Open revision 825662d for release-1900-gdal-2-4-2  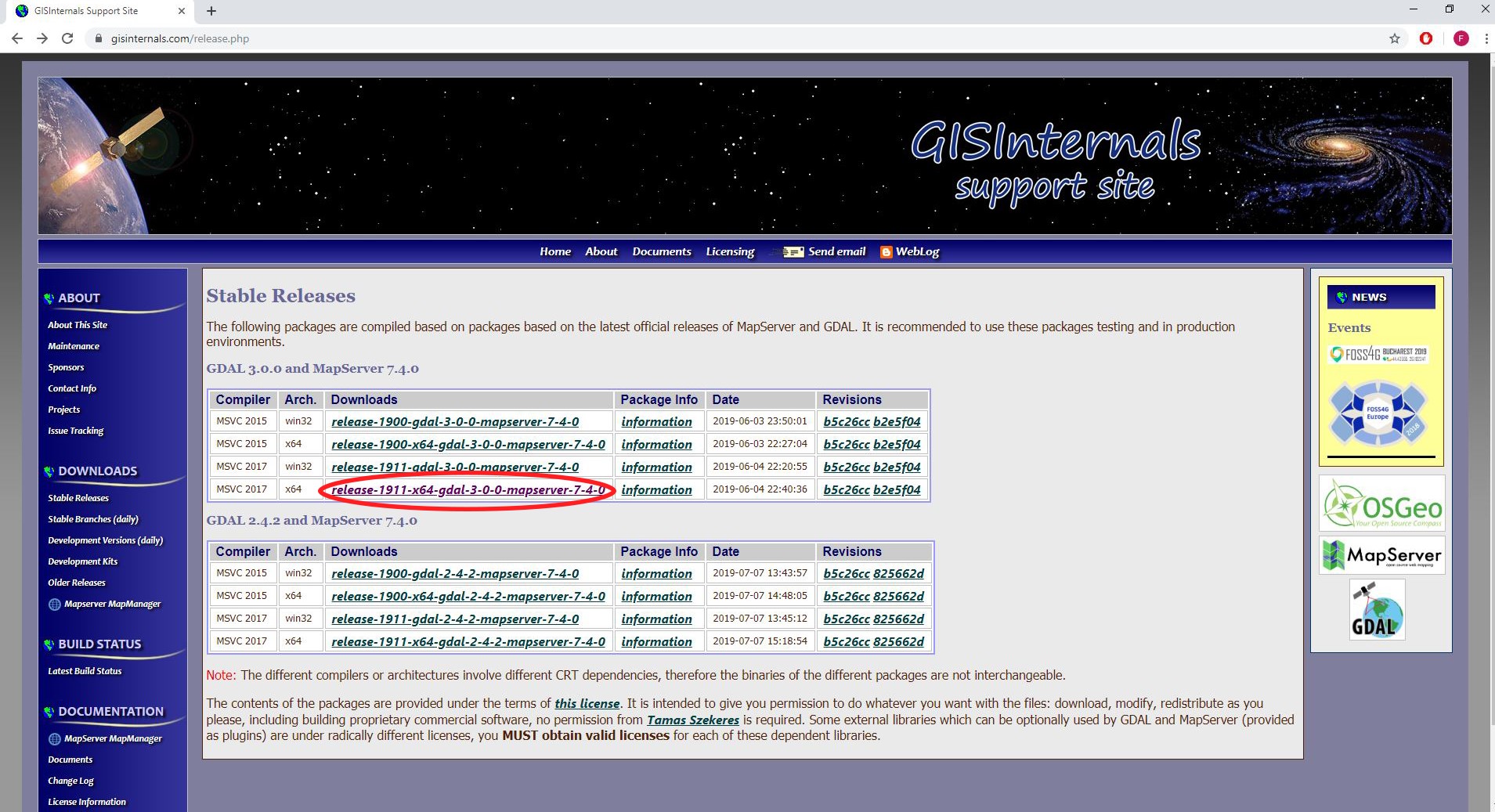[x=898, y=573]
